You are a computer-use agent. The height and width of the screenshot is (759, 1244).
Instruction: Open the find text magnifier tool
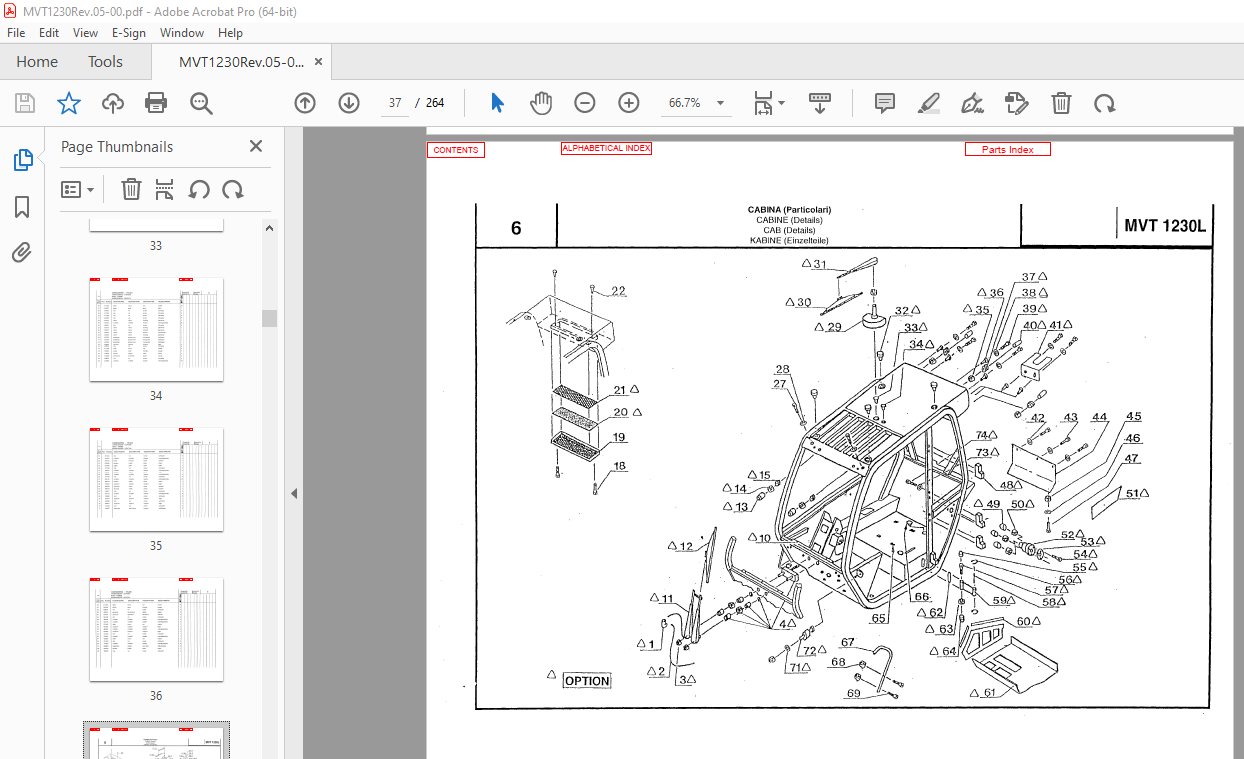click(201, 103)
